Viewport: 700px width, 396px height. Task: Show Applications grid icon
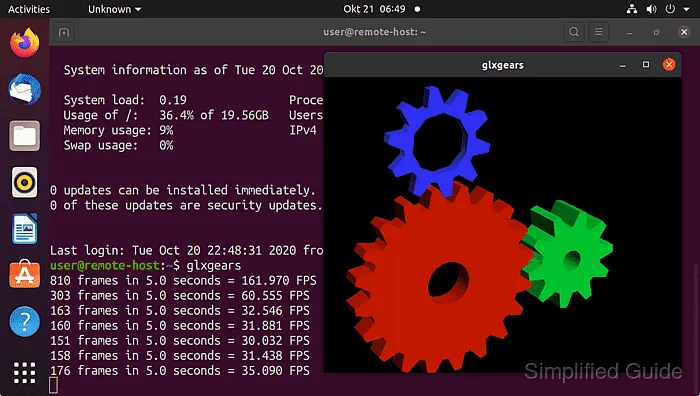click(x=25, y=373)
